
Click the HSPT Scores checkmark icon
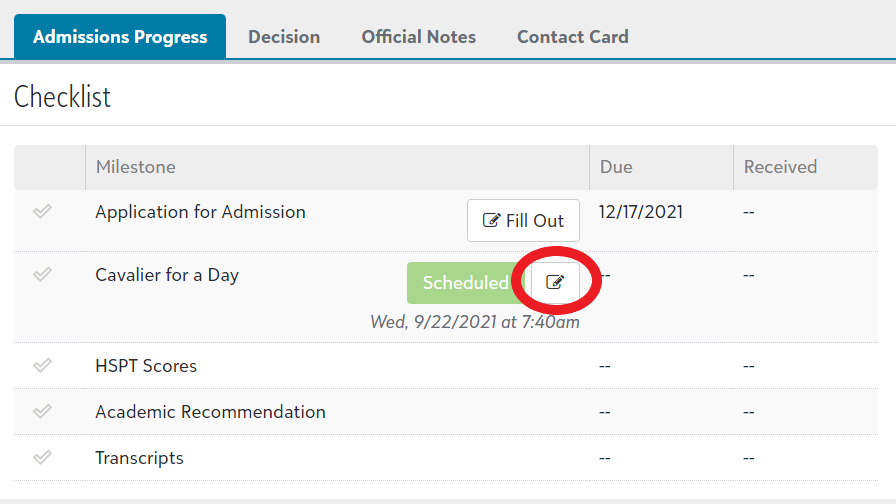[42, 366]
